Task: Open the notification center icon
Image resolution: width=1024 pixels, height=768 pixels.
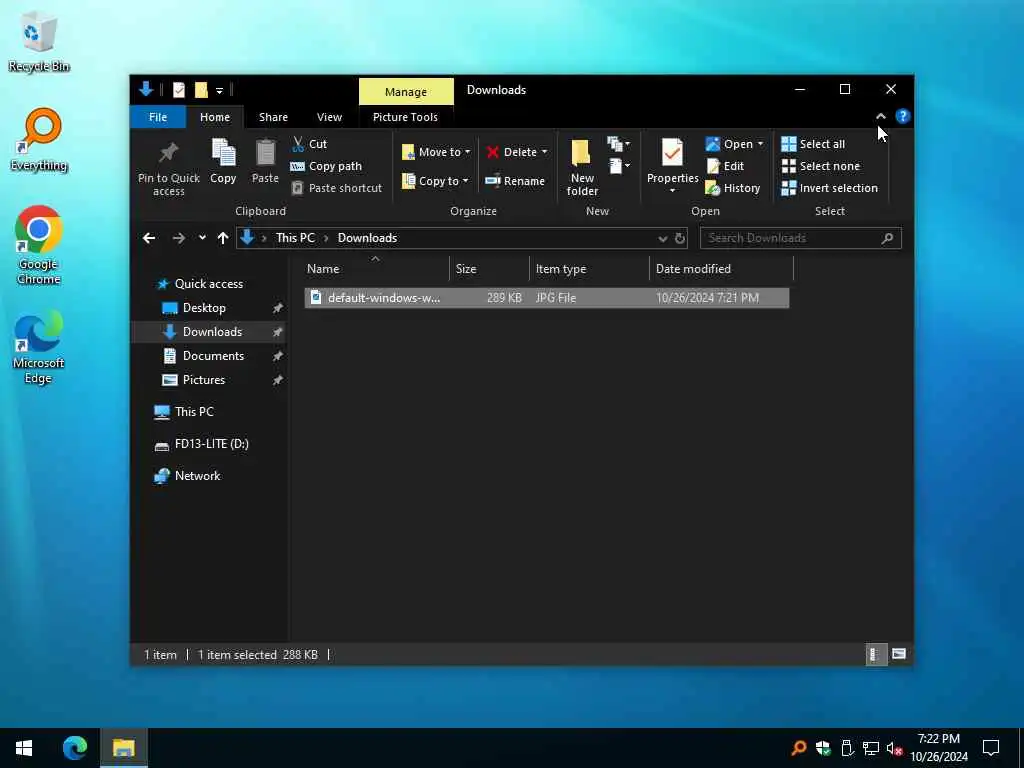Action: (x=991, y=748)
